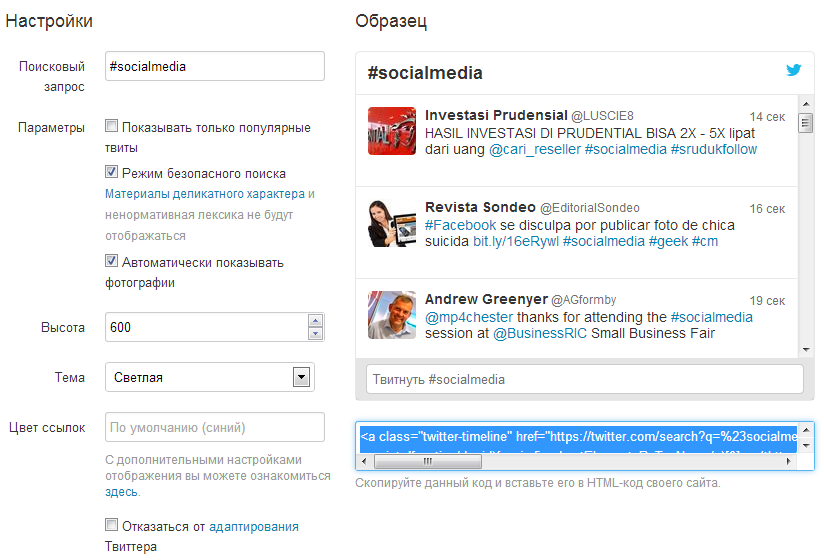Click code box scroll down arrow
Image resolution: width=824 pixels, height=560 pixels.
(x=807, y=445)
